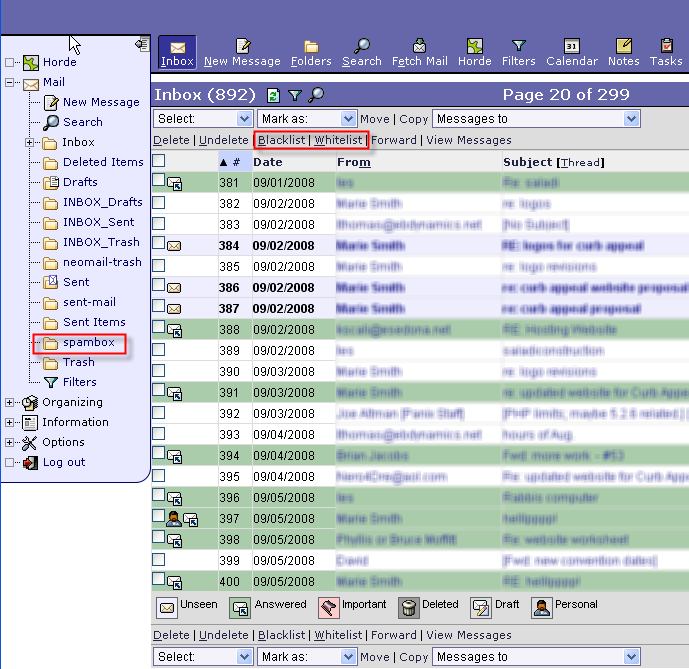Check the box for message 395

159,476
